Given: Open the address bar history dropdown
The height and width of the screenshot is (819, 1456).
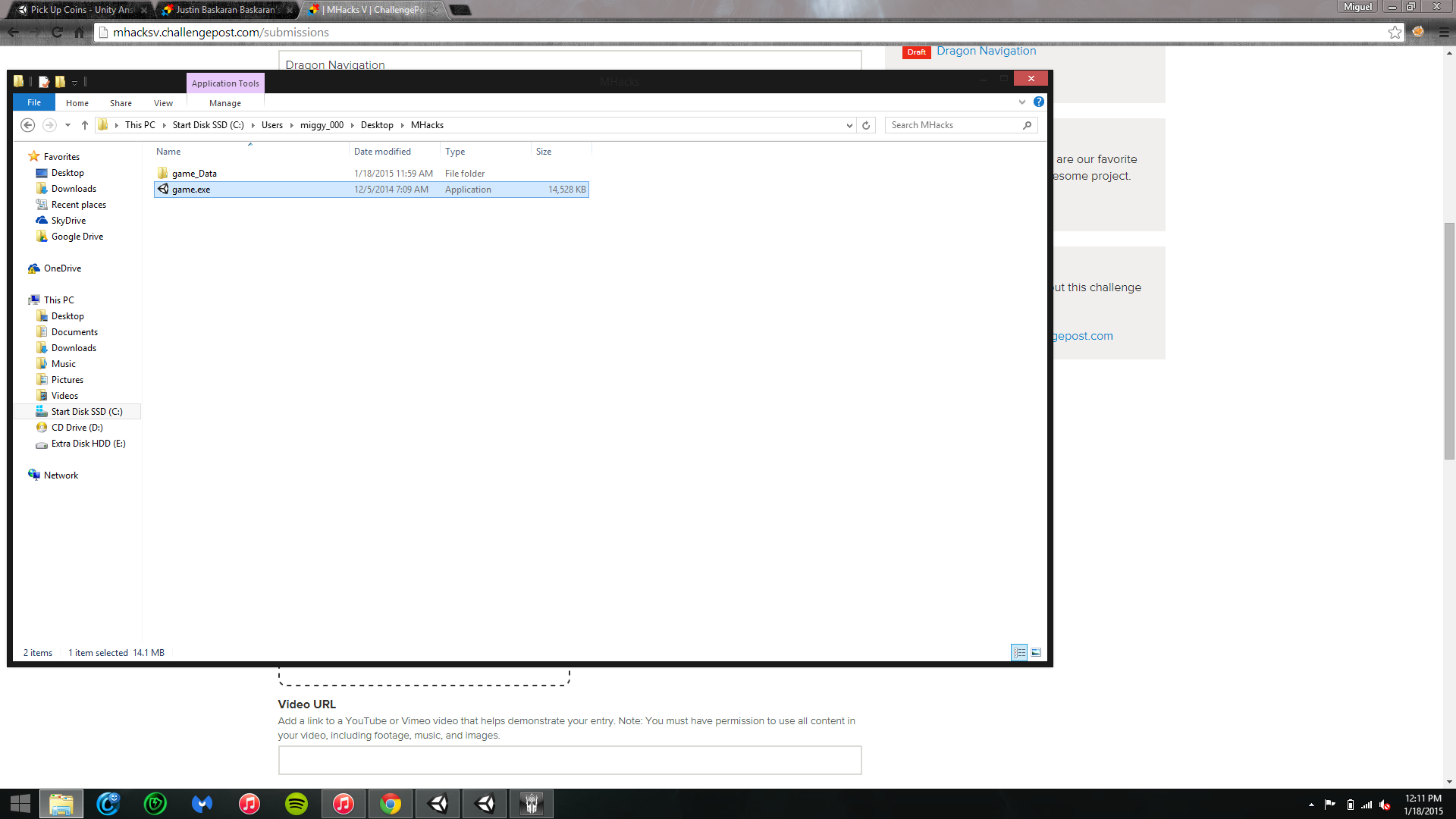Looking at the screenshot, I should [x=849, y=125].
